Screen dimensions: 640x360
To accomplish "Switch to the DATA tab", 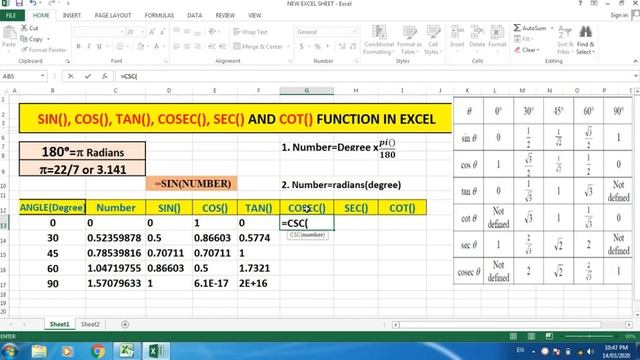I will pos(195,16).
